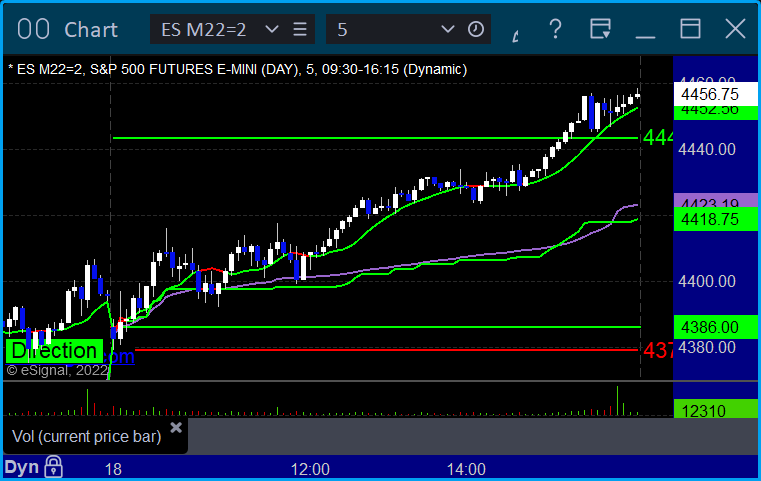Click the 4400.00 price scale value
This screenshot has height=481, width=761.
[x=707, y=282]
